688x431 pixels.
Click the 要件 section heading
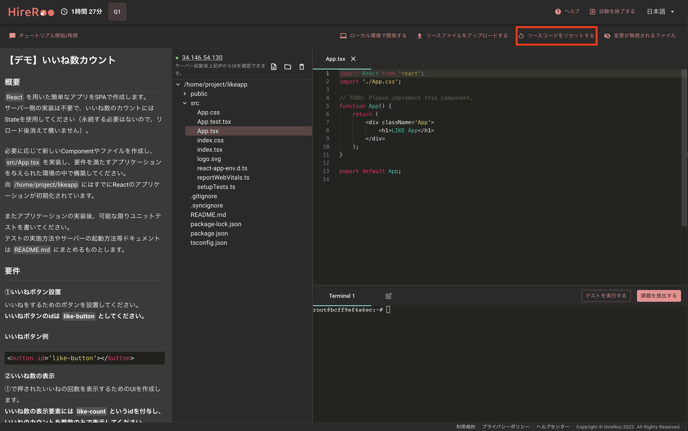(x=12, y=271)
